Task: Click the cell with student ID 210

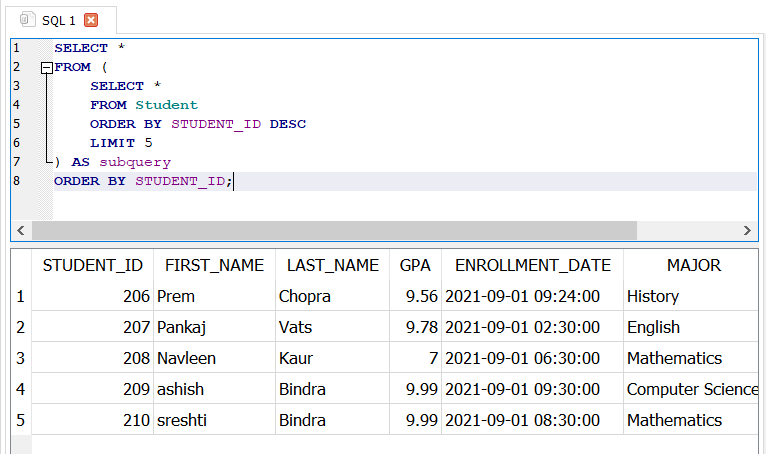Action: pyautogui.click(x=92, y=420)
